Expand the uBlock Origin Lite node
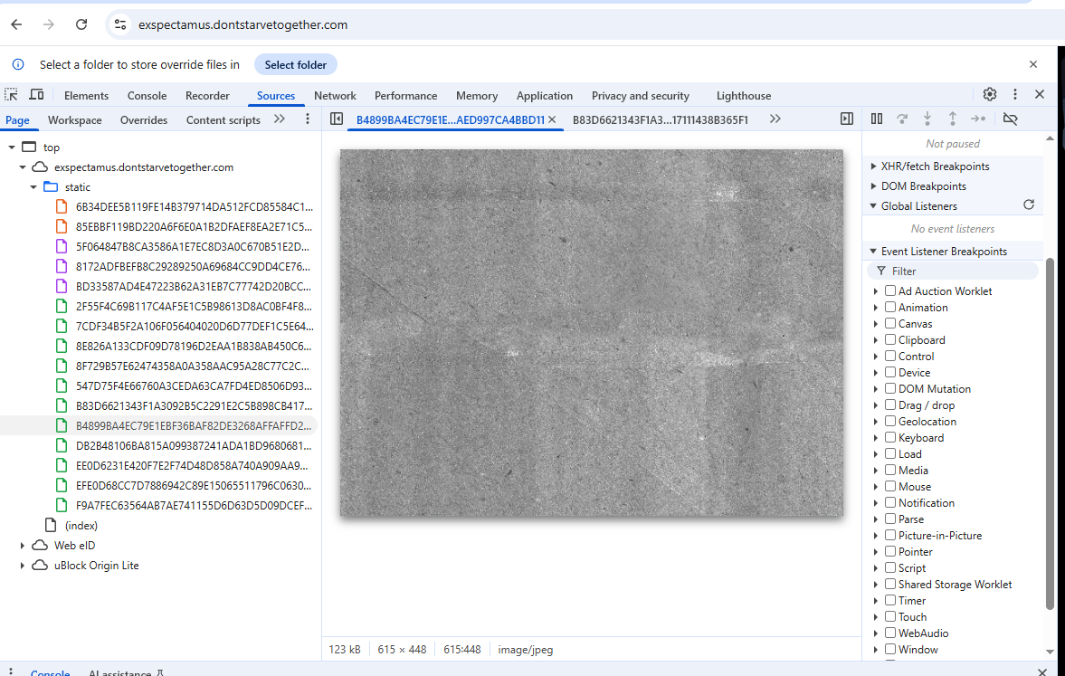1065x676 pixels. click(x=23, y=566)
